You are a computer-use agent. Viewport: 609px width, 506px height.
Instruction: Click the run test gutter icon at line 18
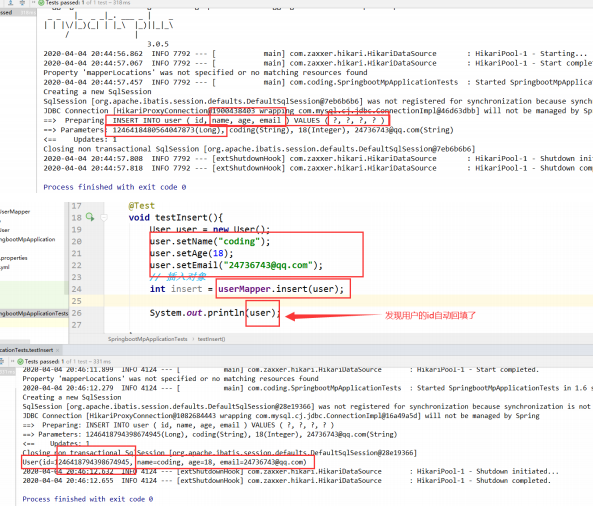90,217
